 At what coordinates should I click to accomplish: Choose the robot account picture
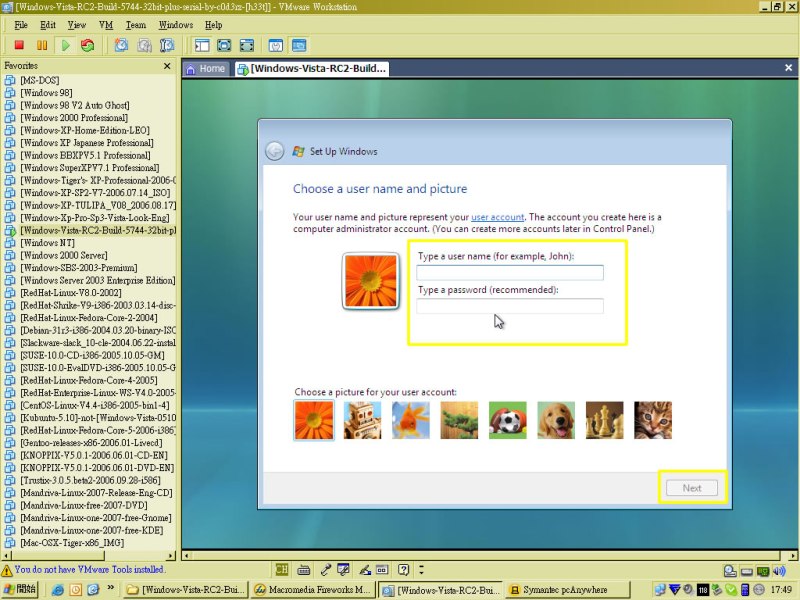(x=362, y=420)
